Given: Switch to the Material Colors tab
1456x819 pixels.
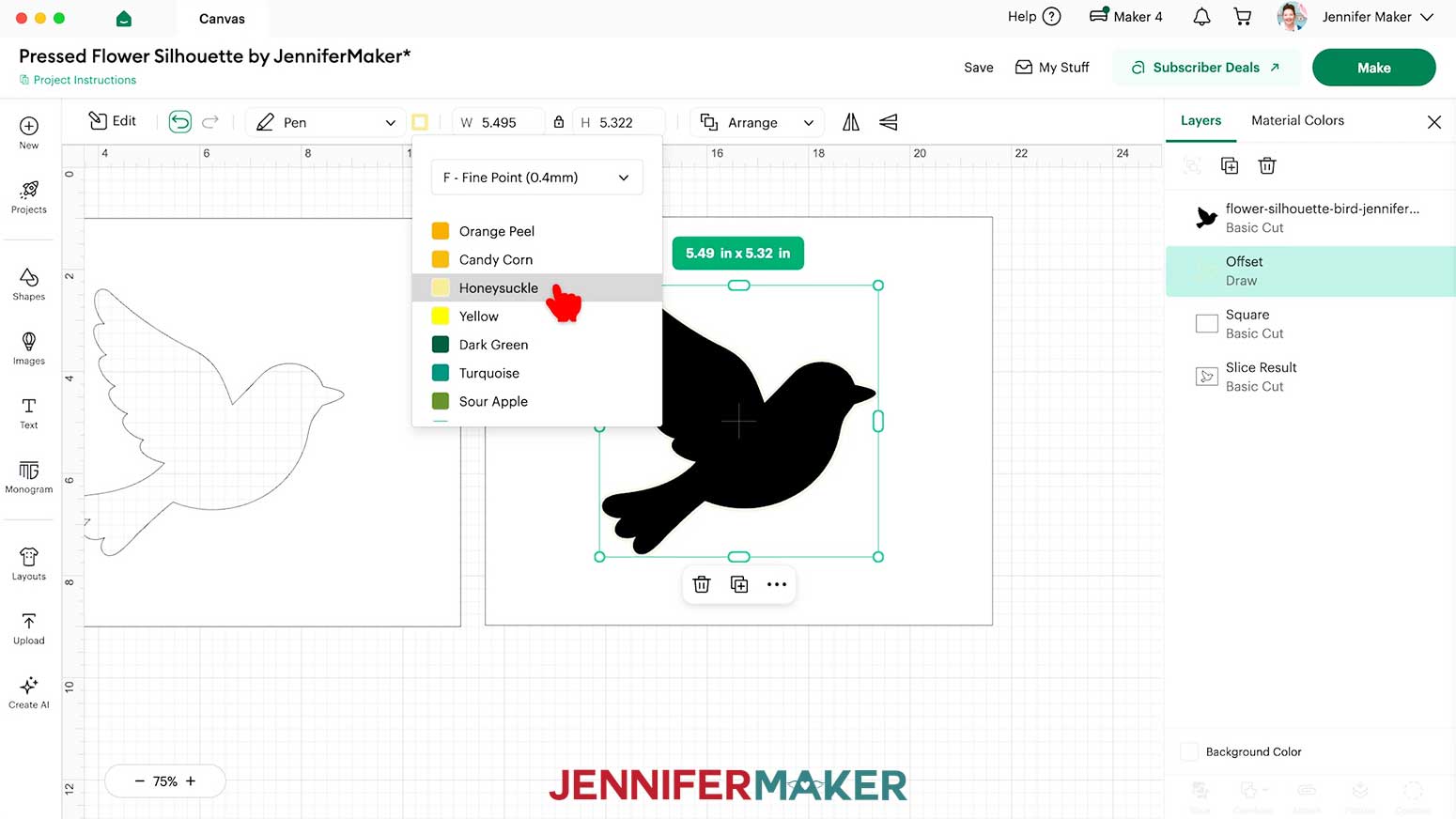Looking at the screenshot, I should (x=1297, y=120).
